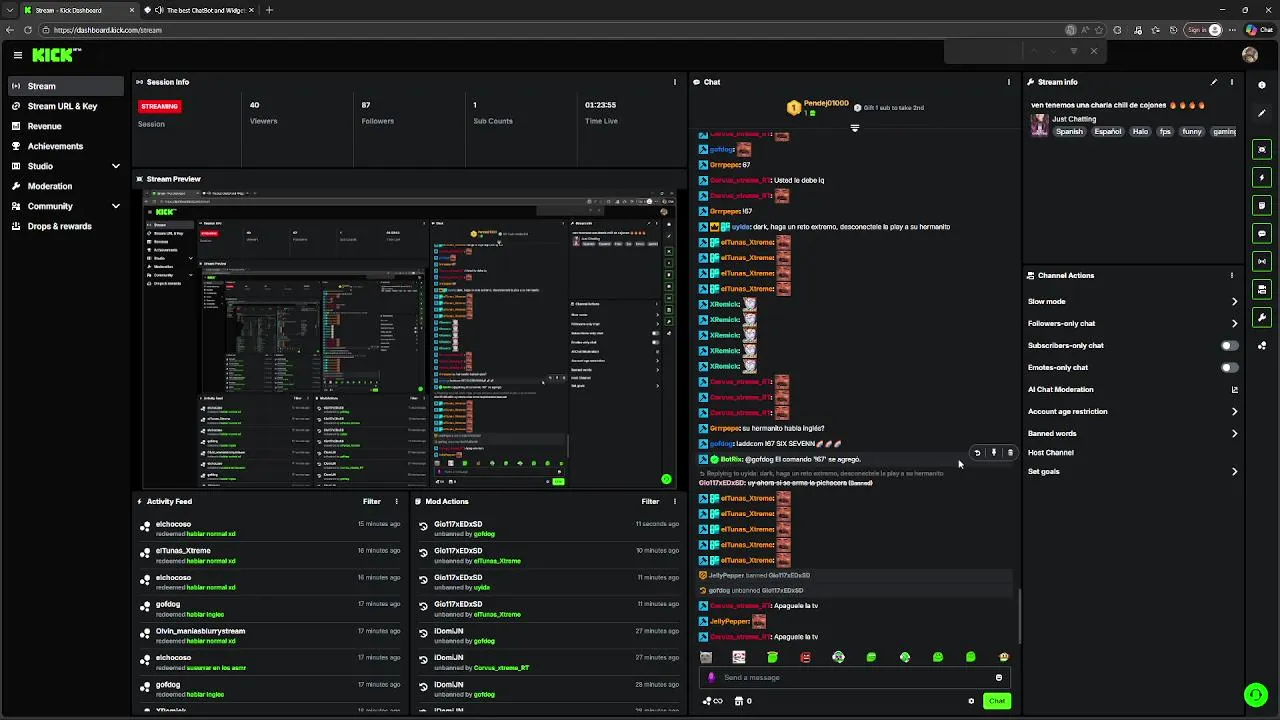
Task: Click the green circle icon on stream preview
Action: 666,479
